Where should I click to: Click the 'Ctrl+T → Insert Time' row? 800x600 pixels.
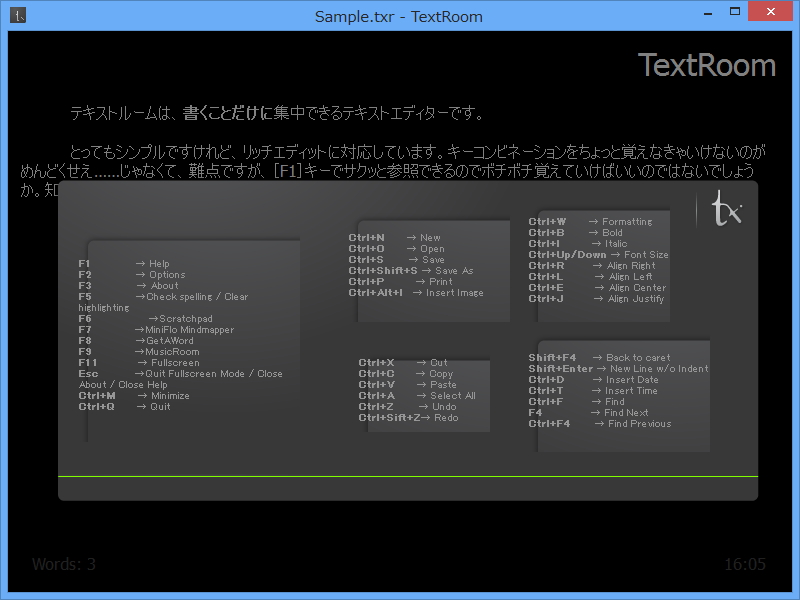(593, 390)
